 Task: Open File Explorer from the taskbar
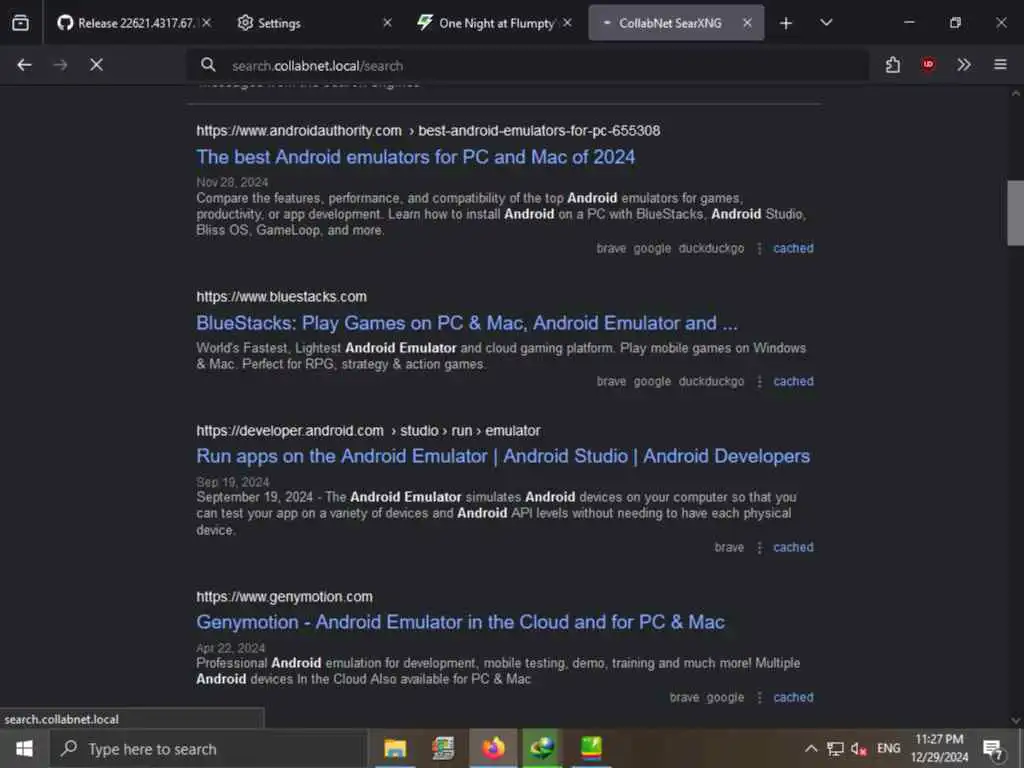[395, 748]
